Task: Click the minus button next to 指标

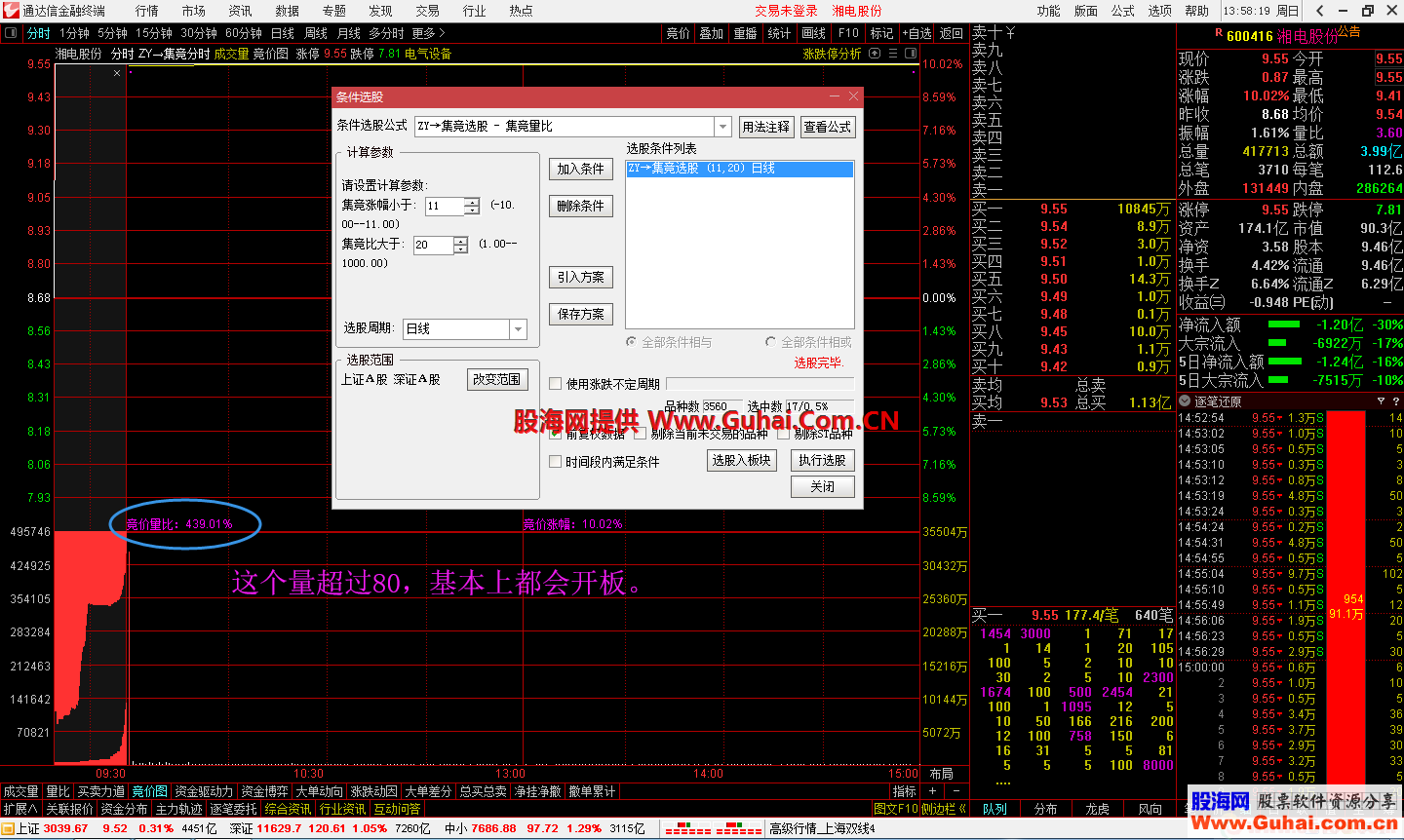Action: (956, 791)
